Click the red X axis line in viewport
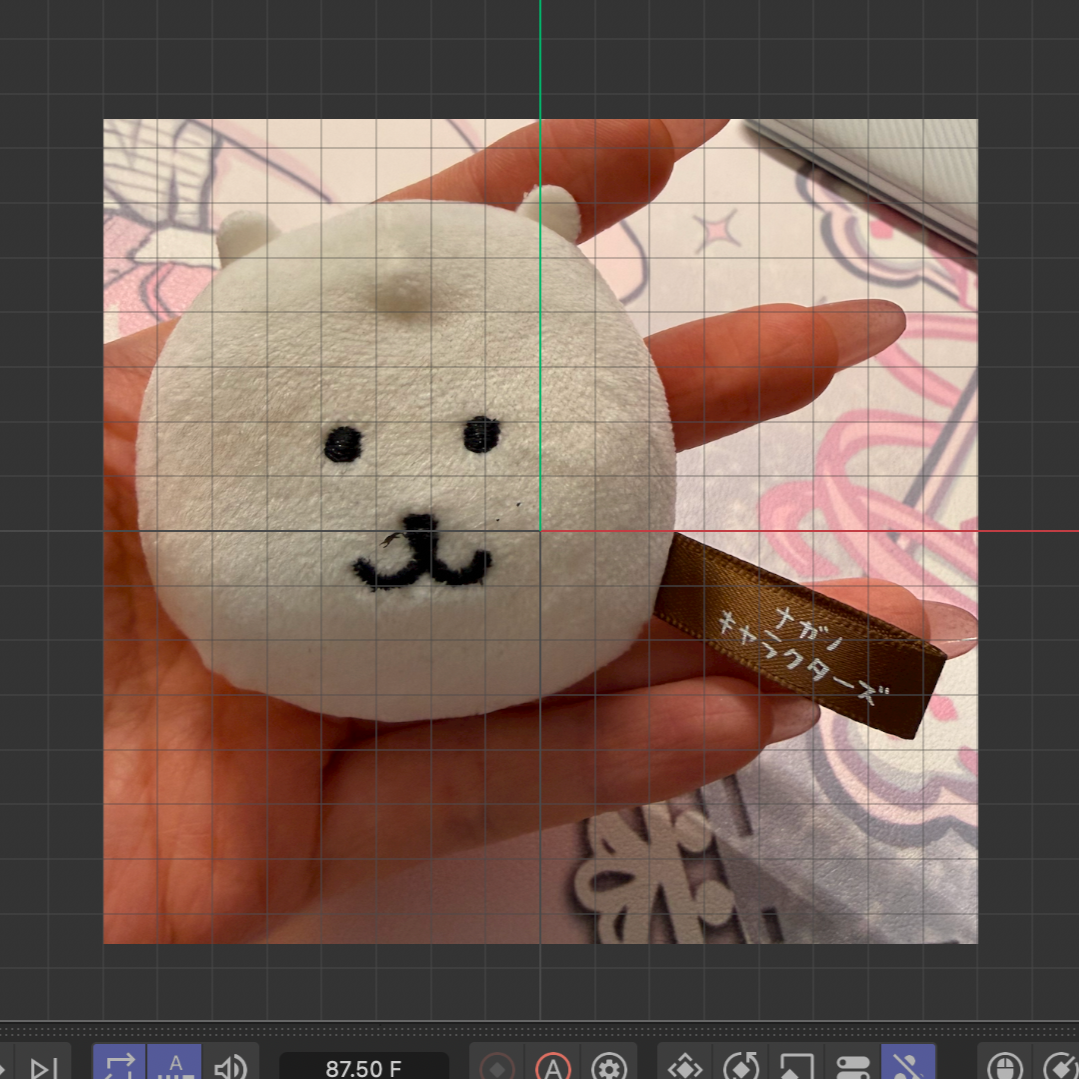 click(x=810, y=531)
